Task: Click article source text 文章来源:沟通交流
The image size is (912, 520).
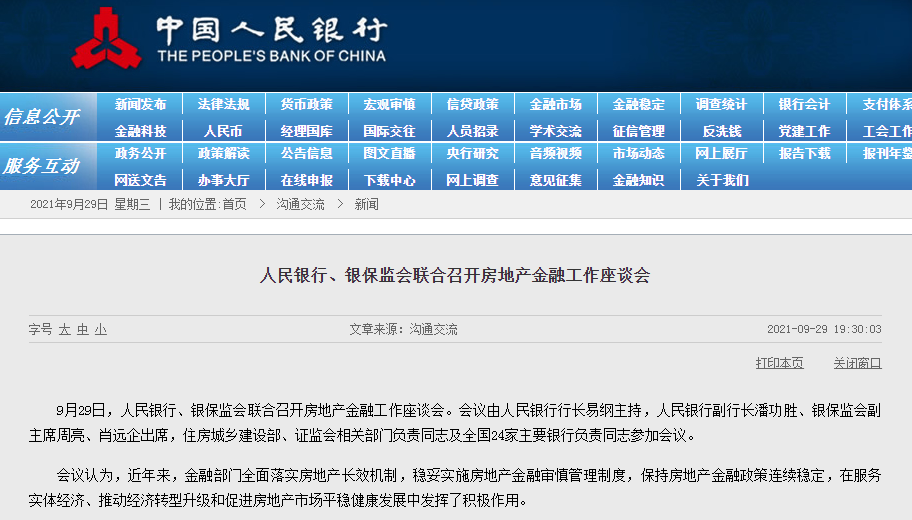Action: click(403, 330)
